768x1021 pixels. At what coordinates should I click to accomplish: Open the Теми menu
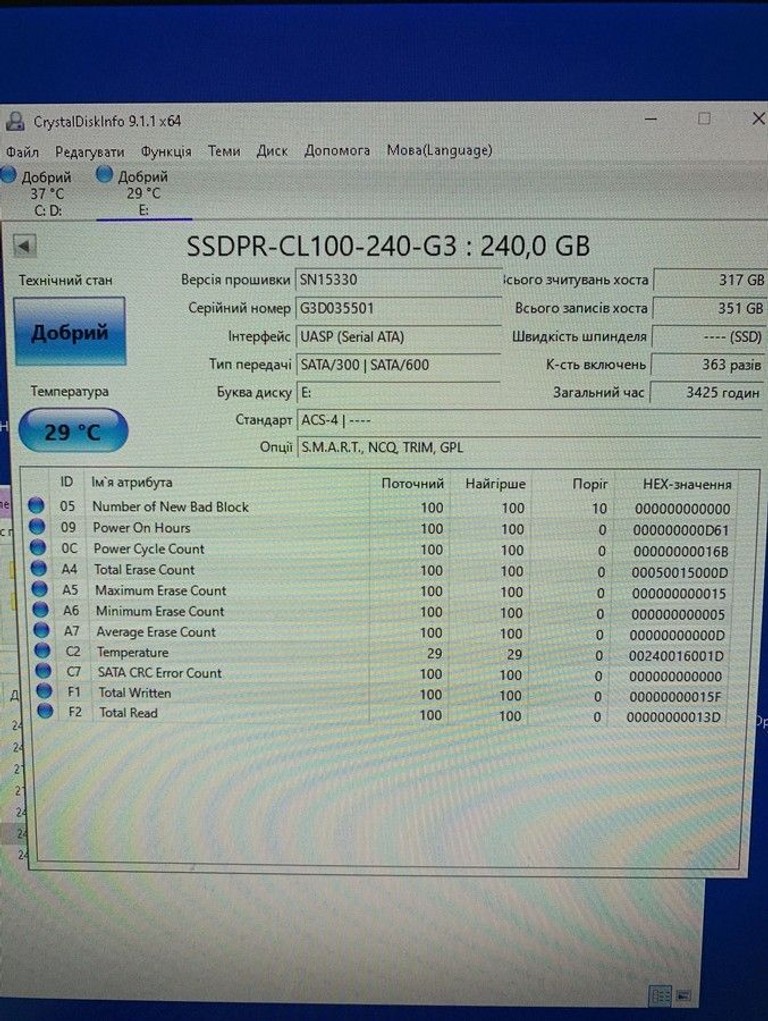click(x=224, y=151)
